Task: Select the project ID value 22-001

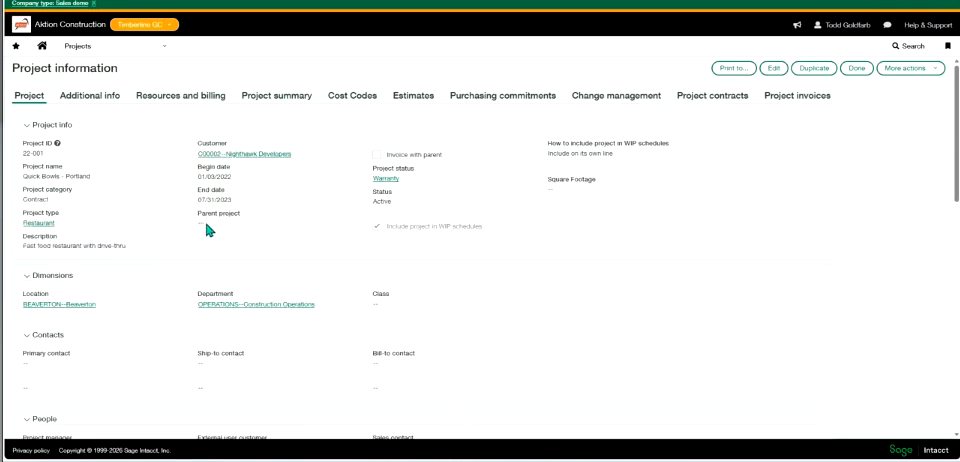Action: [33, 154]
